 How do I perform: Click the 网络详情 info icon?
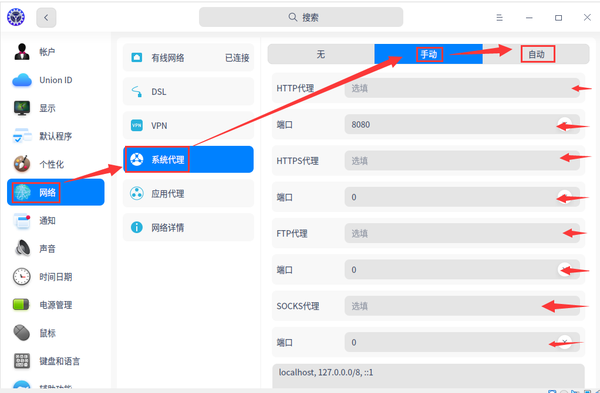tap(137, 227)
